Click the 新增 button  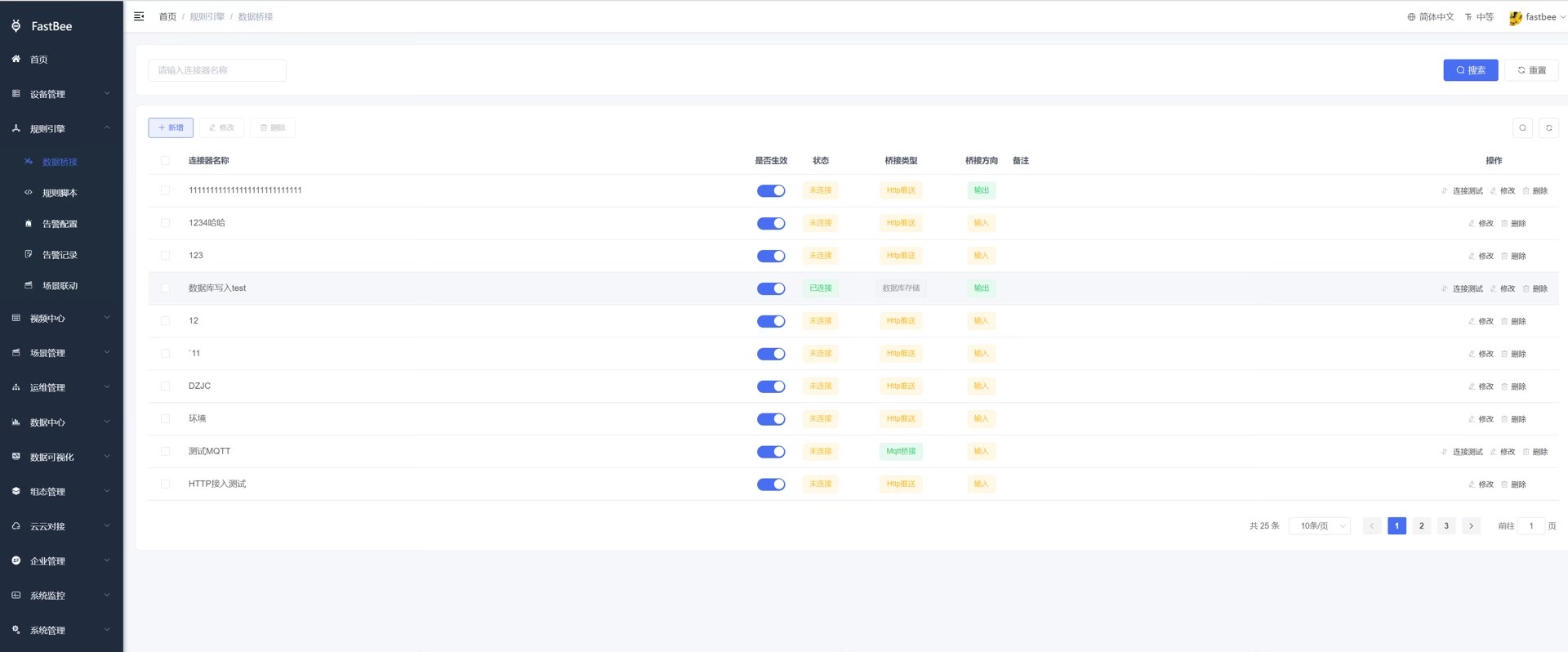[171, 127]
